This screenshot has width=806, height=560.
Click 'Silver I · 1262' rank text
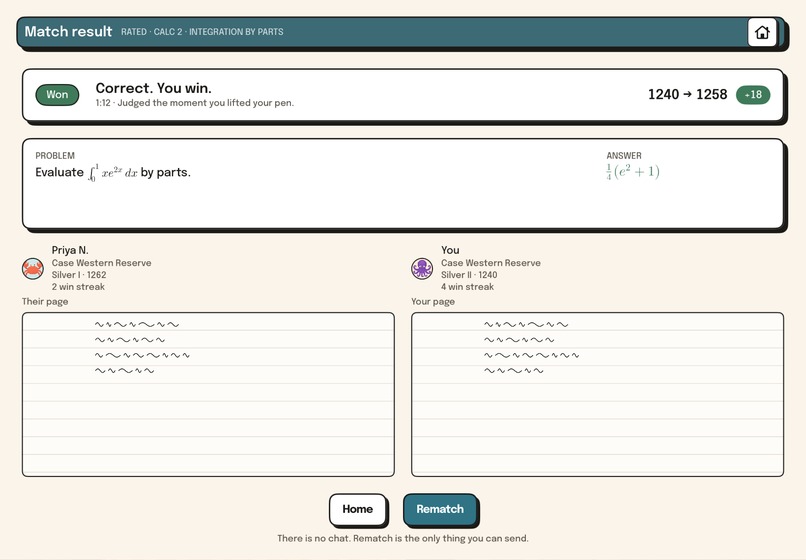coord(79,275)
